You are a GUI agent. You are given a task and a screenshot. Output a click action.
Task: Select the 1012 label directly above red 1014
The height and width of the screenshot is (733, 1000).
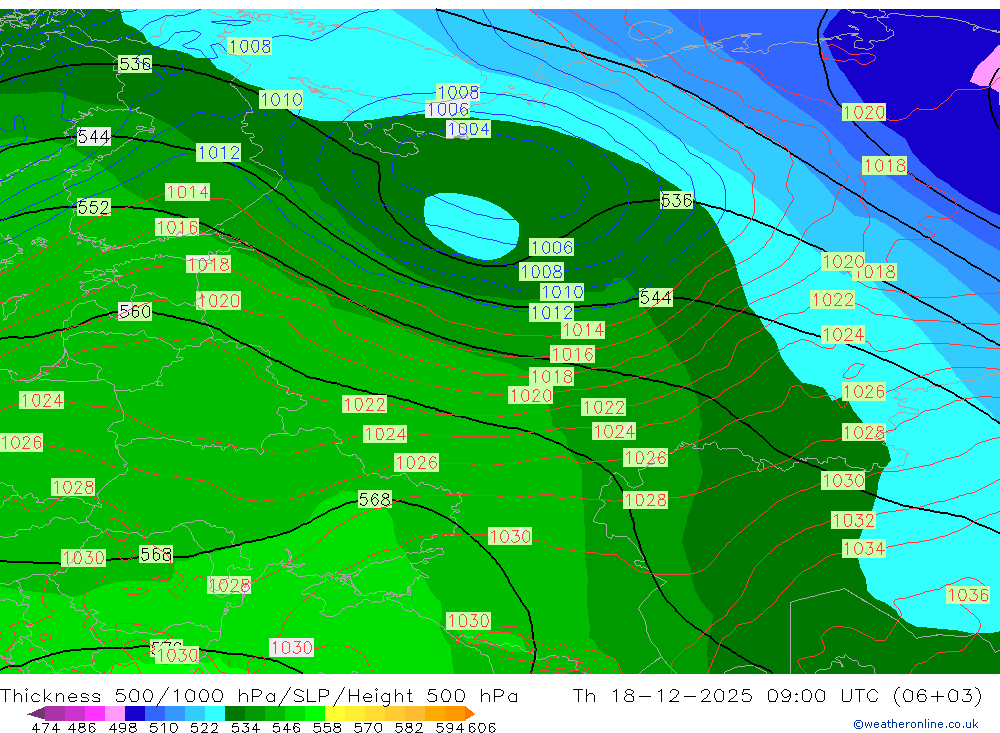(x=552, y=313)
